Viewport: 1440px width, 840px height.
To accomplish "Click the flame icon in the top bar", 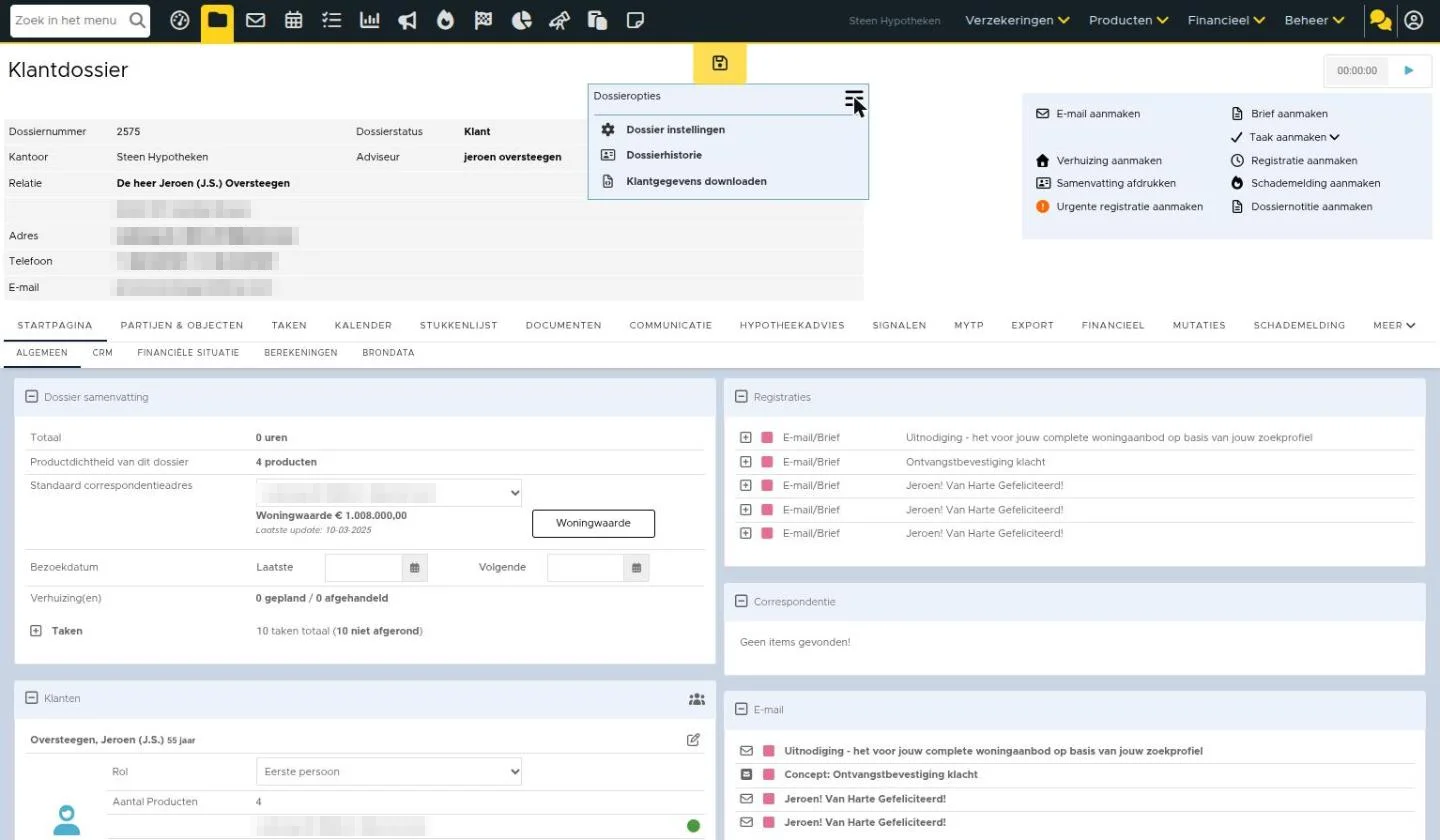I will [445, 20].
